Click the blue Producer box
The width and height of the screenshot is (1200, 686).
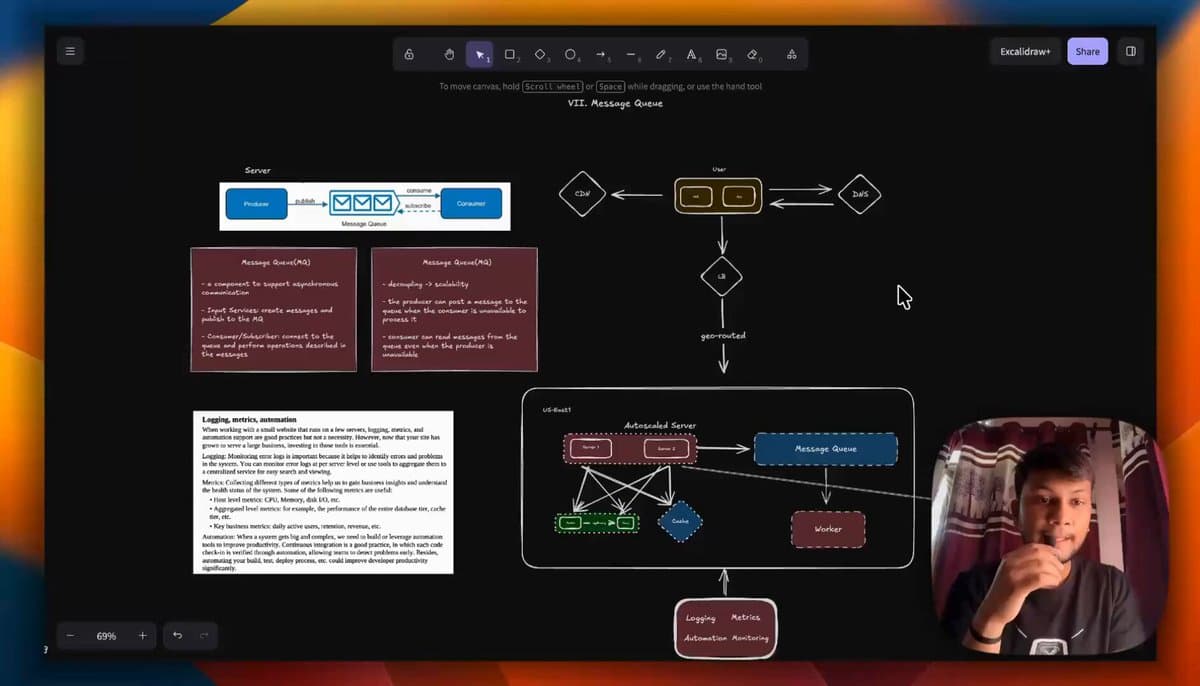pyautogui.click(x=256, y=203)
